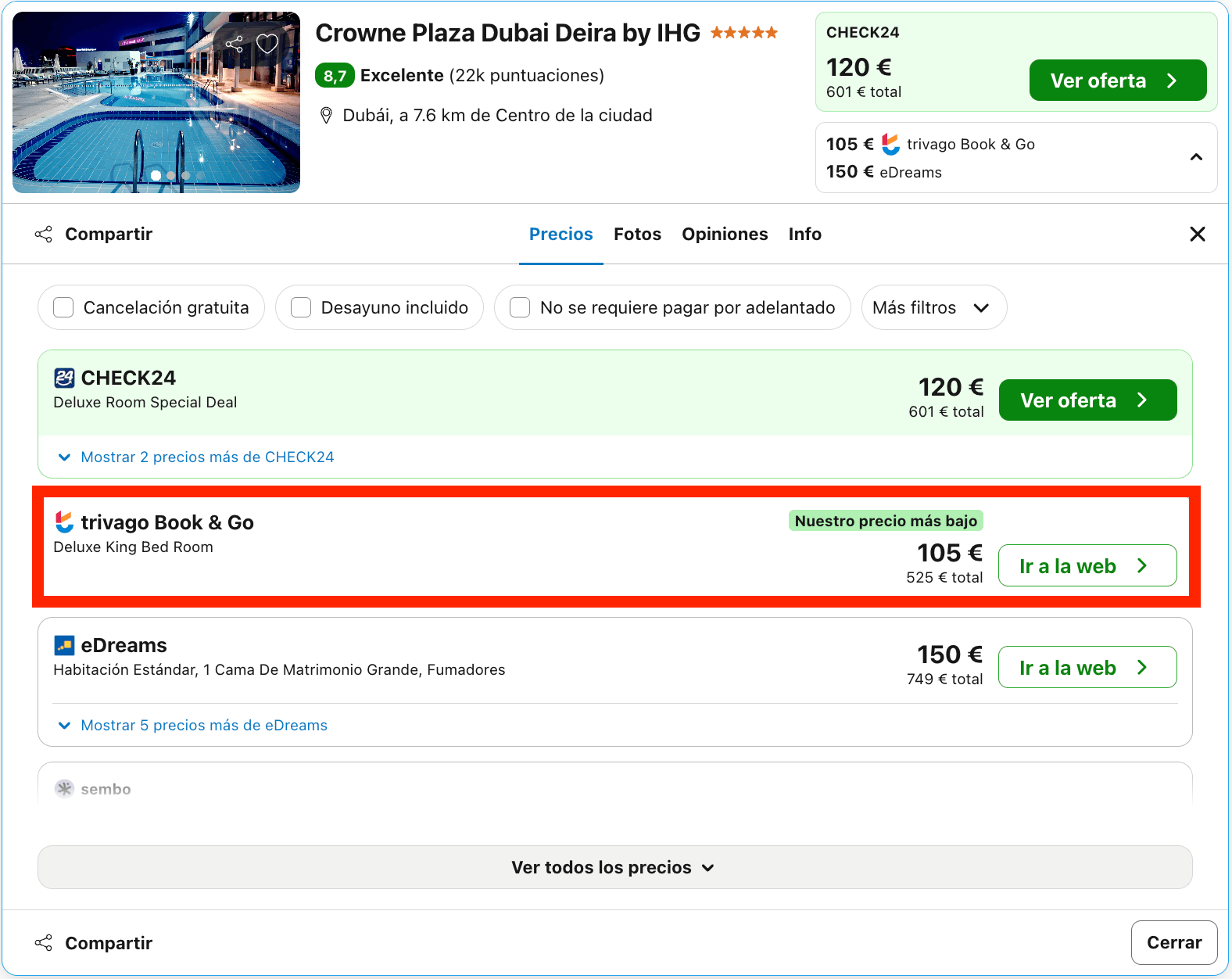Click the Deluxe King Bed Room text
Screen dimensions: 1232x979
pyautogui.click(x=133, y=547)
